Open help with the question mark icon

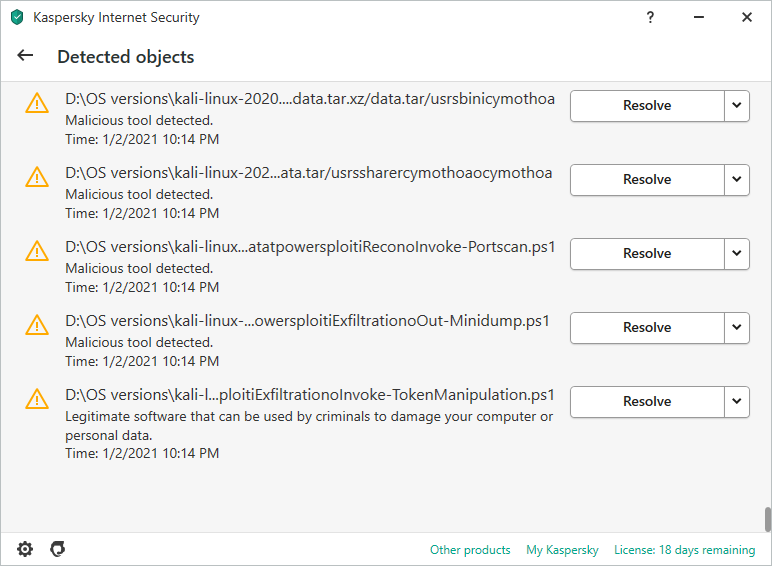tap(650, 17)
